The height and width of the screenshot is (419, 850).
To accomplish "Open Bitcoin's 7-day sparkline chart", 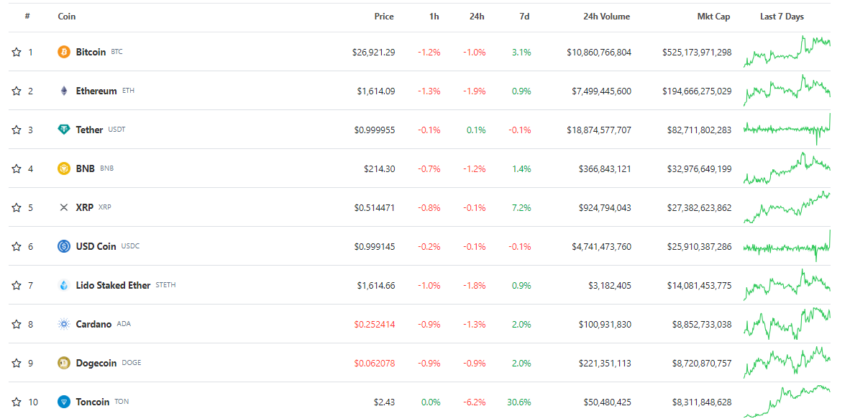I will pos(787,51).
